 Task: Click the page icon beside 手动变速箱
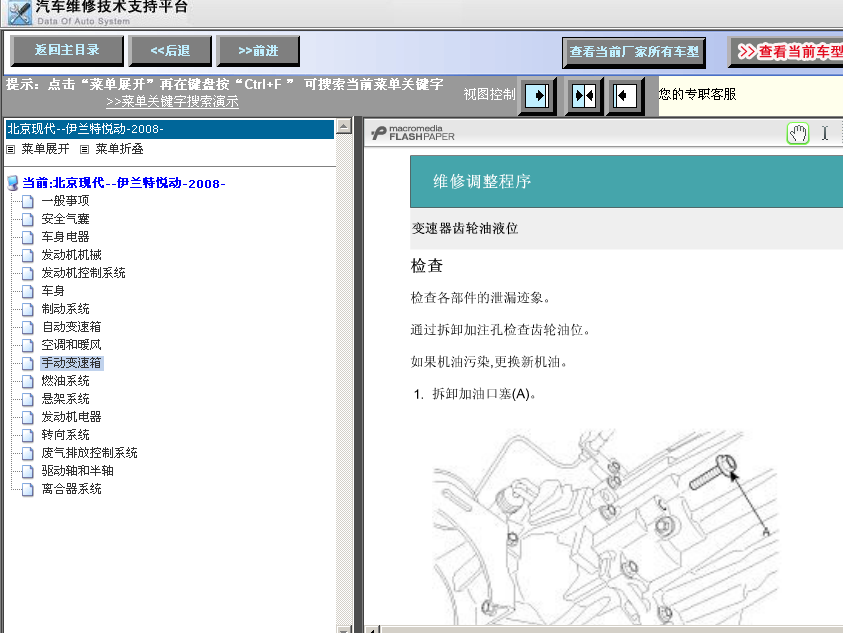[27, 364]
